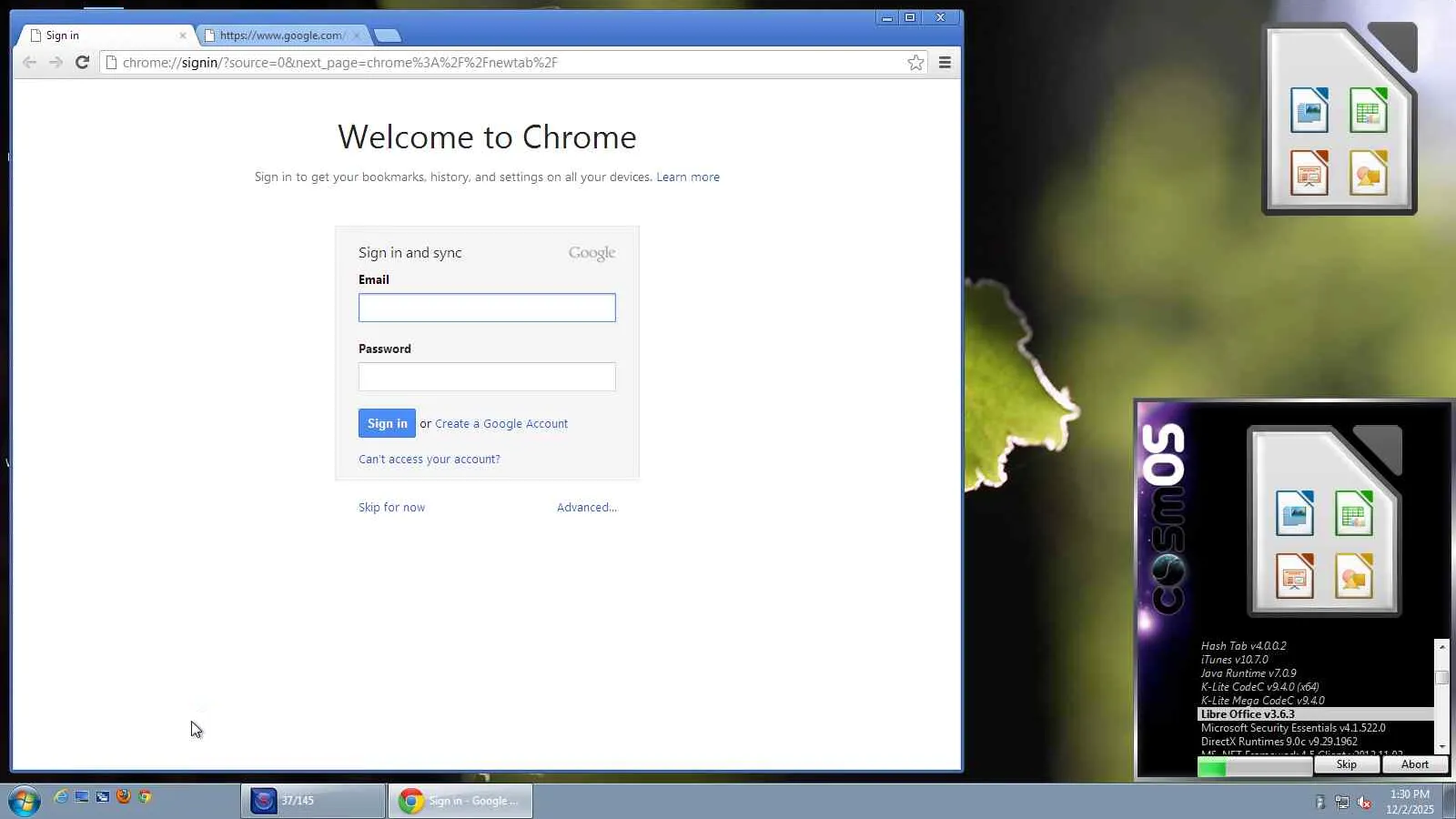Click the installer's green progress bar
1456x819 pixels.
coord(1255,768)
